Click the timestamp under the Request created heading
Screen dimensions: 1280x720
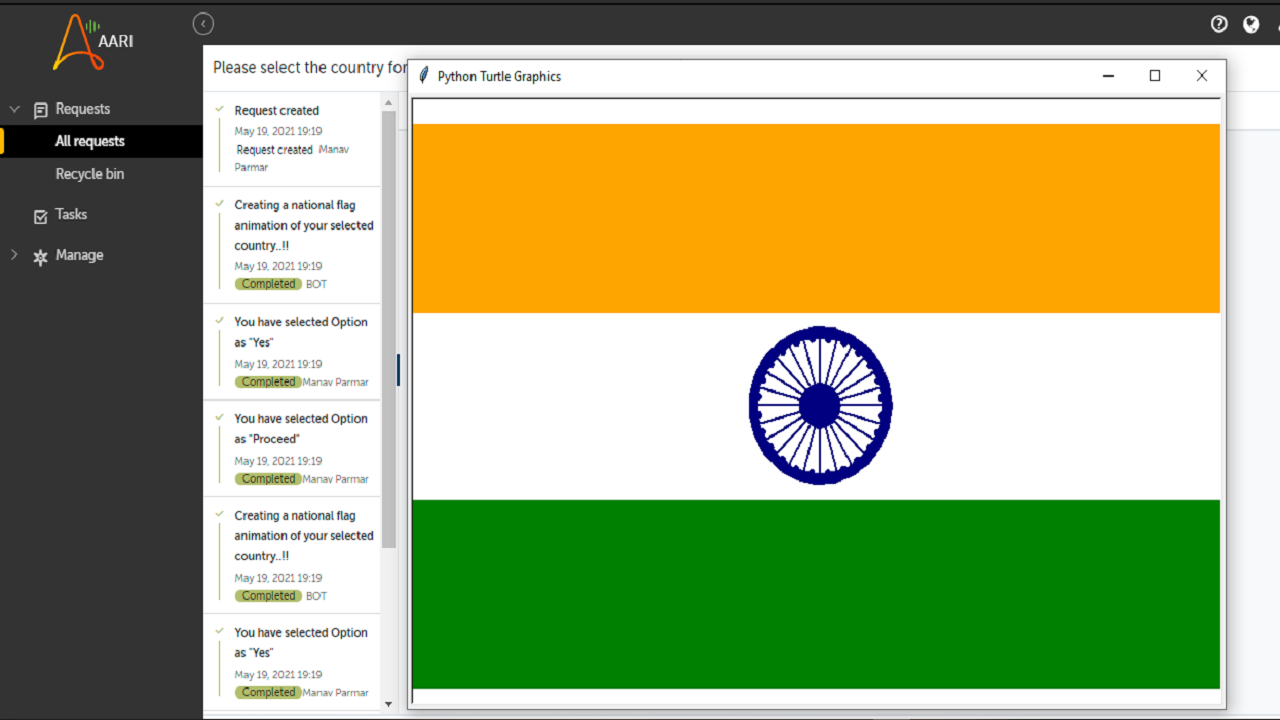pyautogui.click(x=278, y=131)
